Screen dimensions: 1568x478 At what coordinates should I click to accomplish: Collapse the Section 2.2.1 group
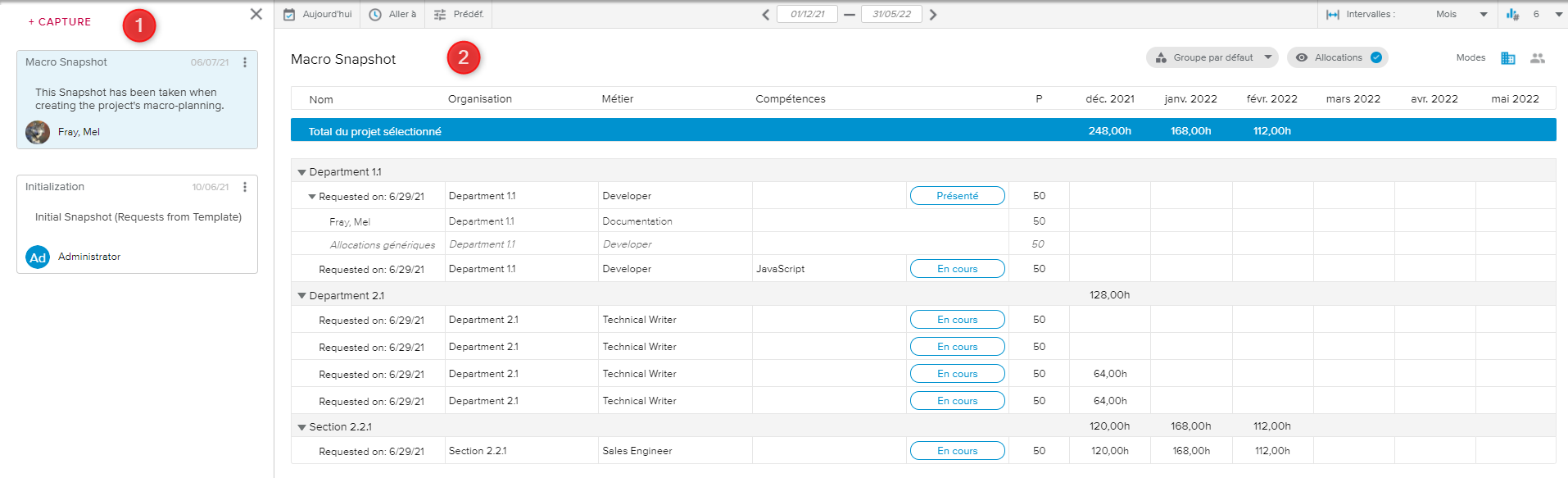(x=301, y=427)
